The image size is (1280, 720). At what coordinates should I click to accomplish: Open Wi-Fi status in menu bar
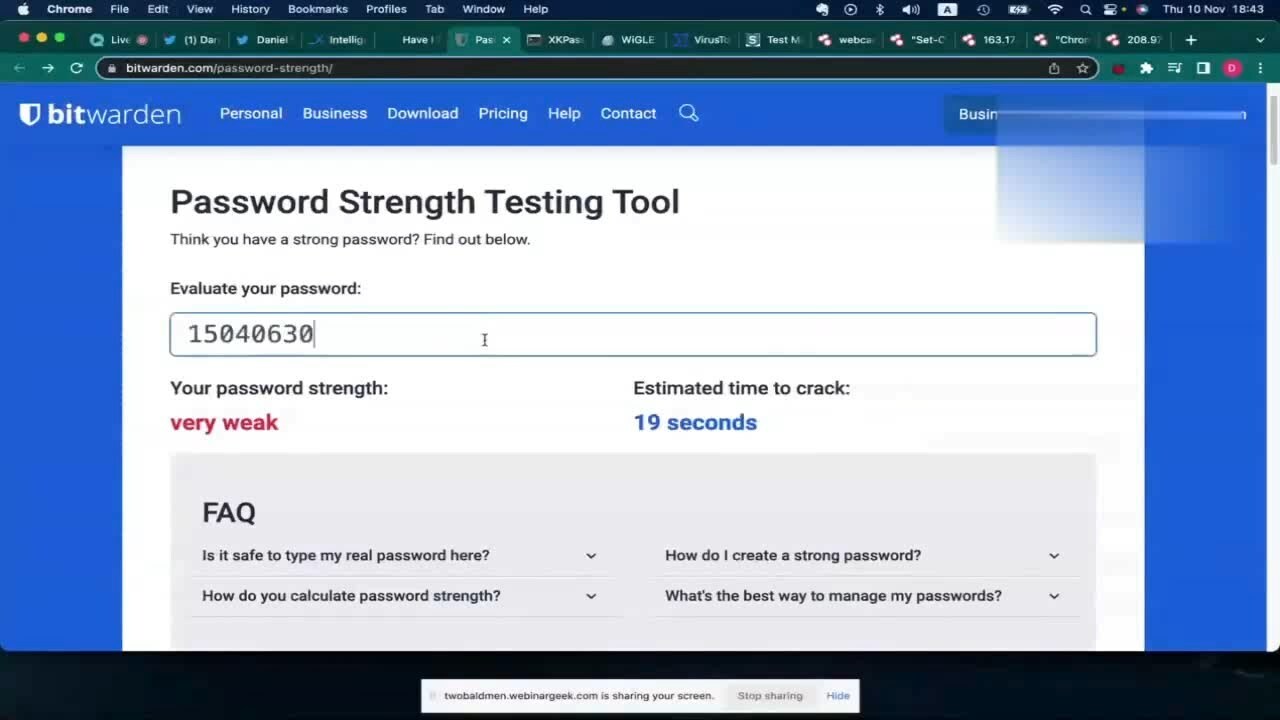(x=1054, y=9)
